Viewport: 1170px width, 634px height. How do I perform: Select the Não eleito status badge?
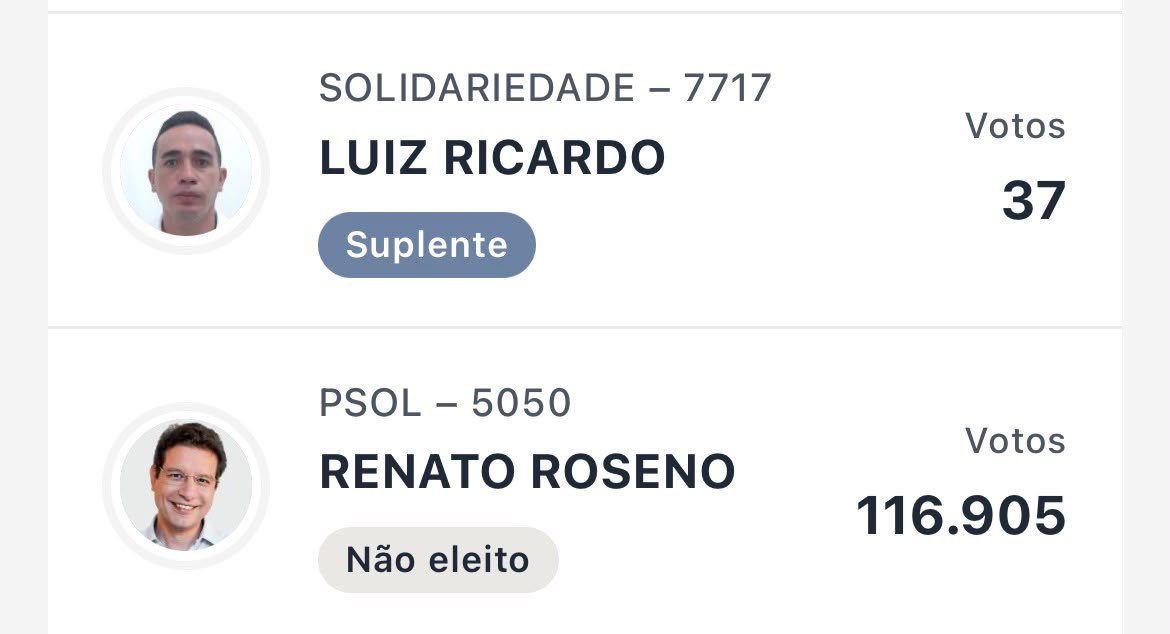(x=438, y=559)
